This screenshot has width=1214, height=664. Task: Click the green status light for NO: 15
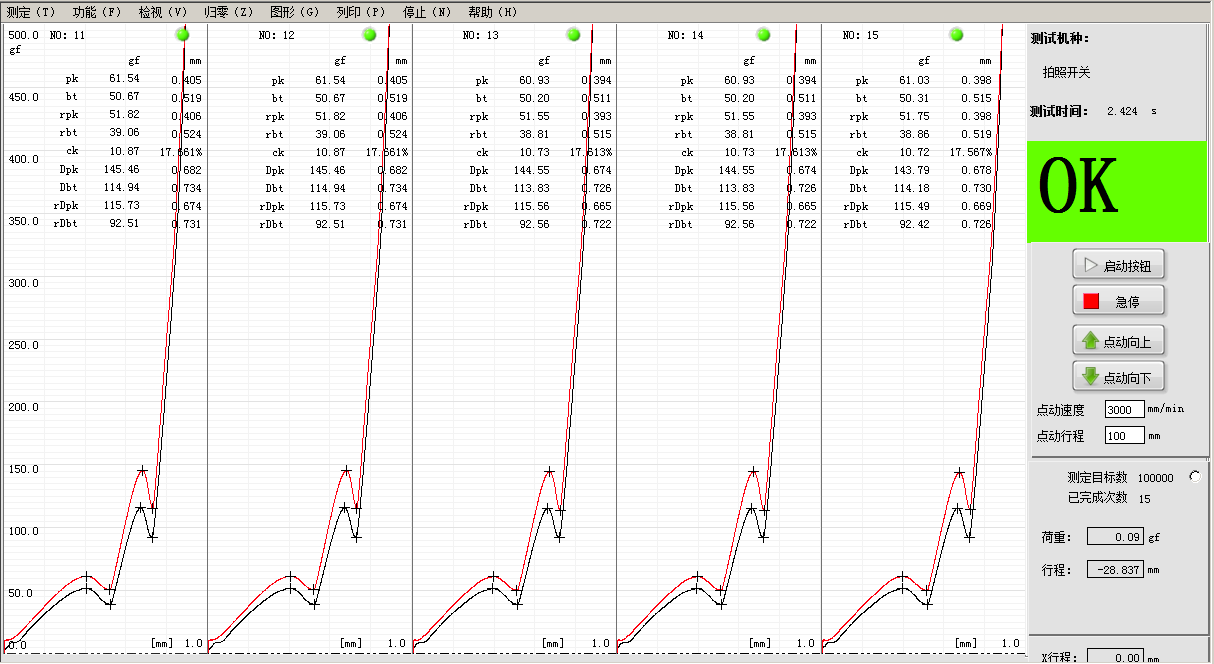click(957, 35)
